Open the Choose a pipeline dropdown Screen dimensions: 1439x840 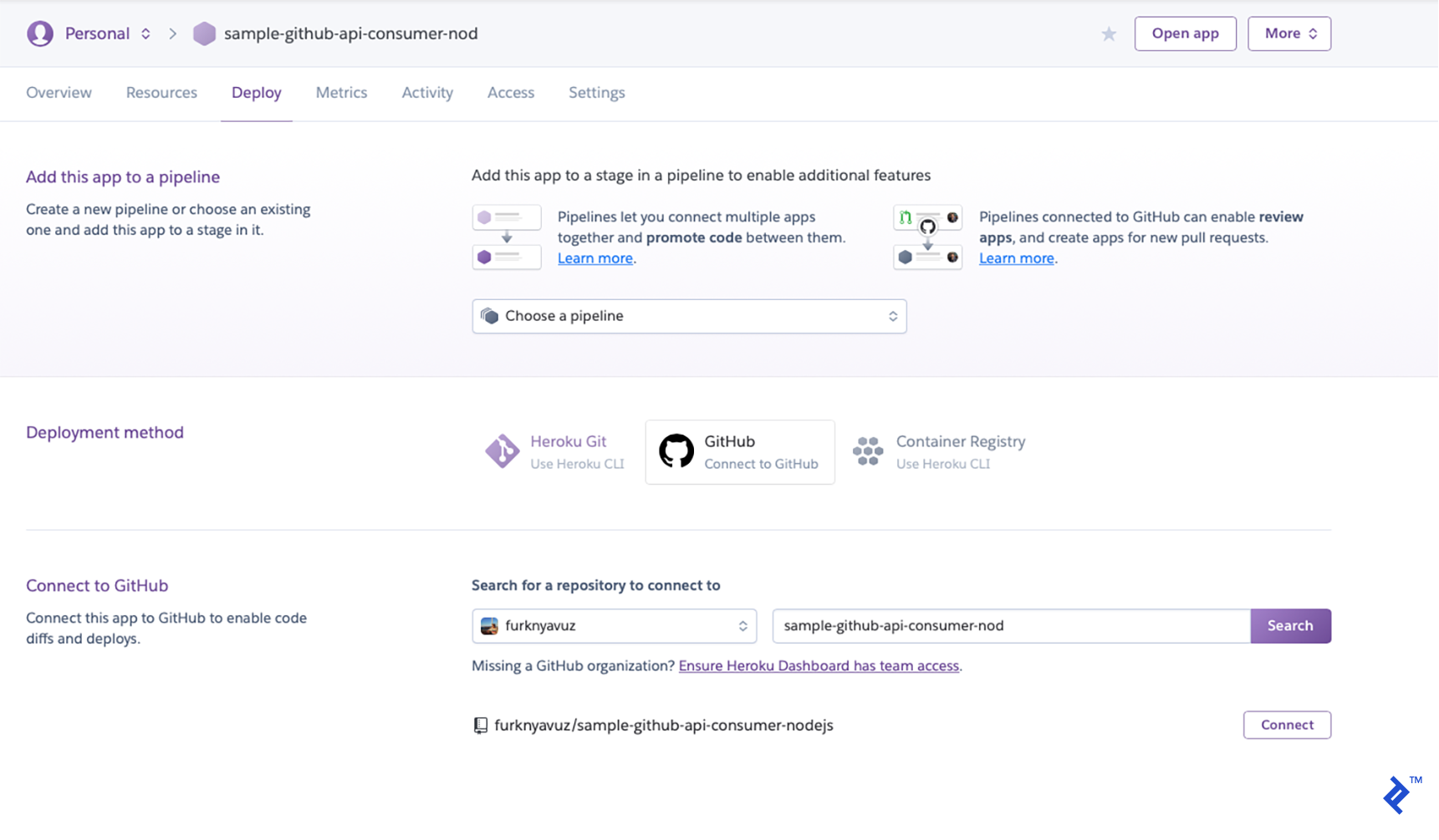[x=689, y=316]
